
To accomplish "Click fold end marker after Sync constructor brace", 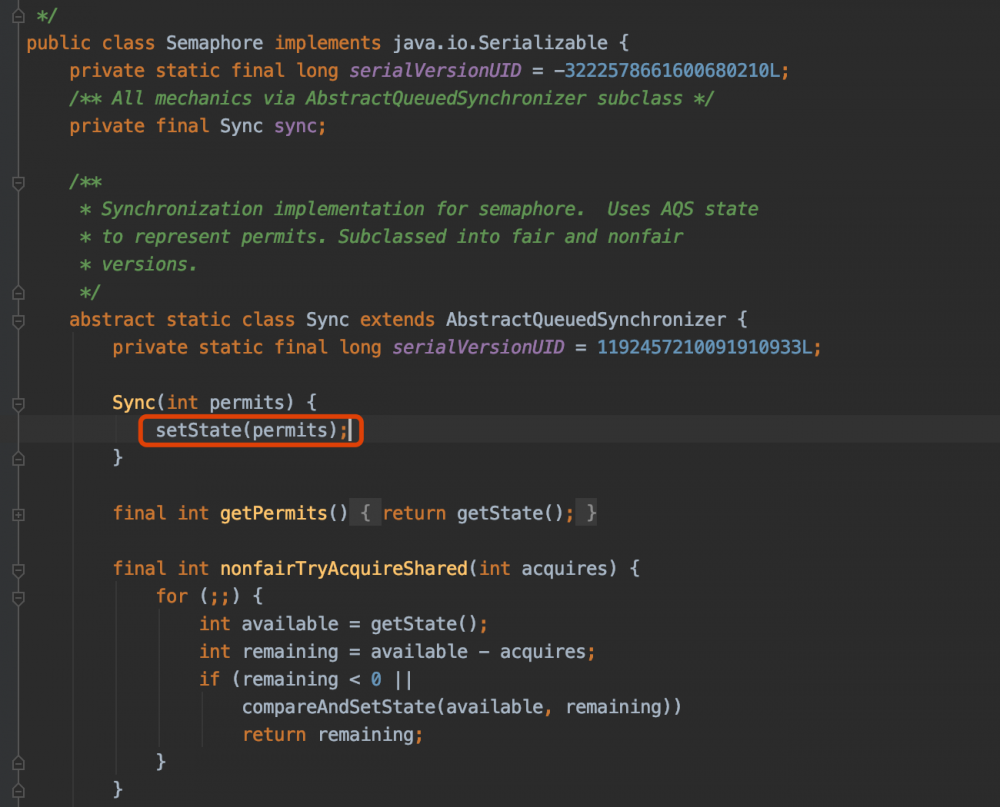I will 18,459.
